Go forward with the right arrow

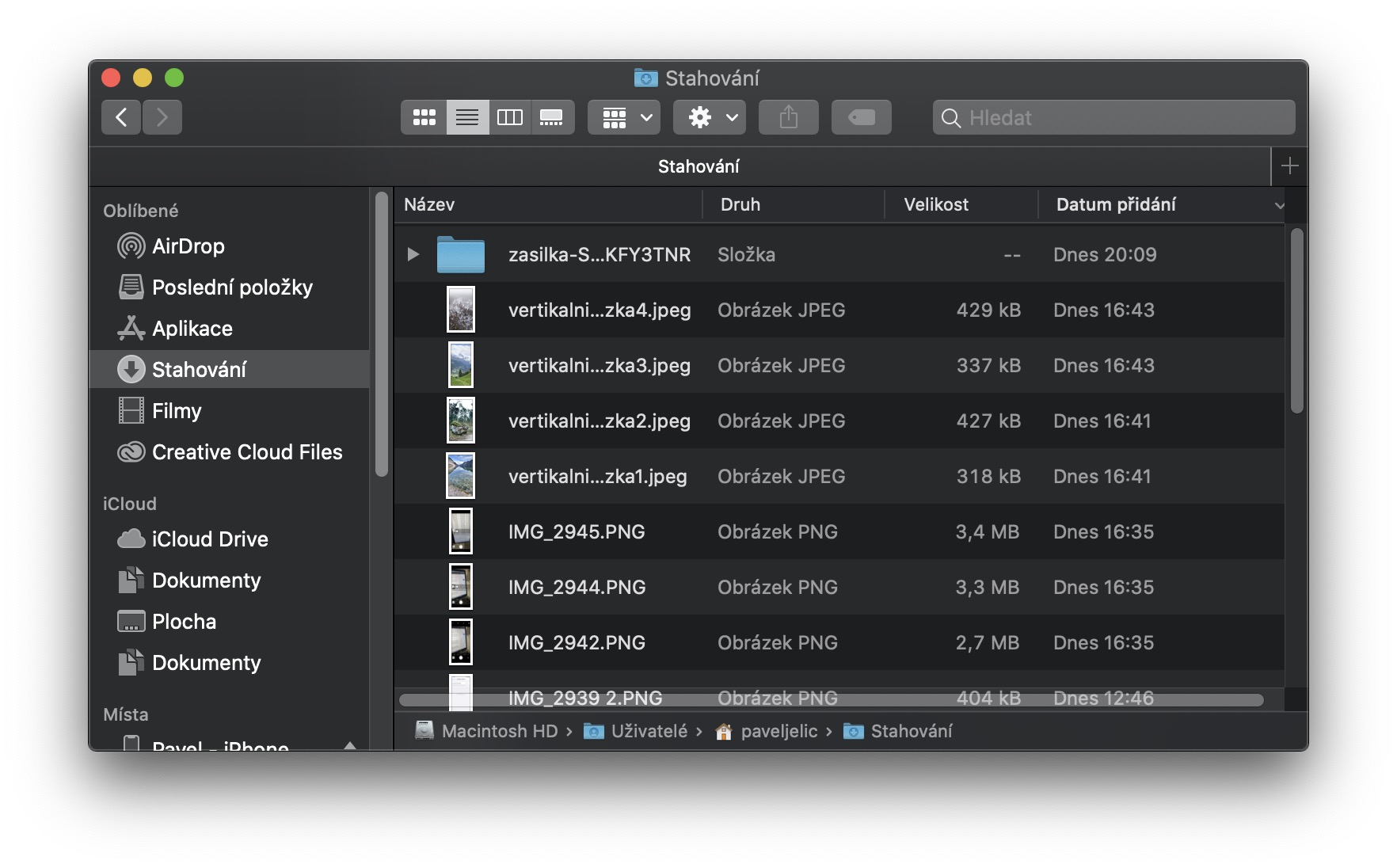click(x=162, y=118)
